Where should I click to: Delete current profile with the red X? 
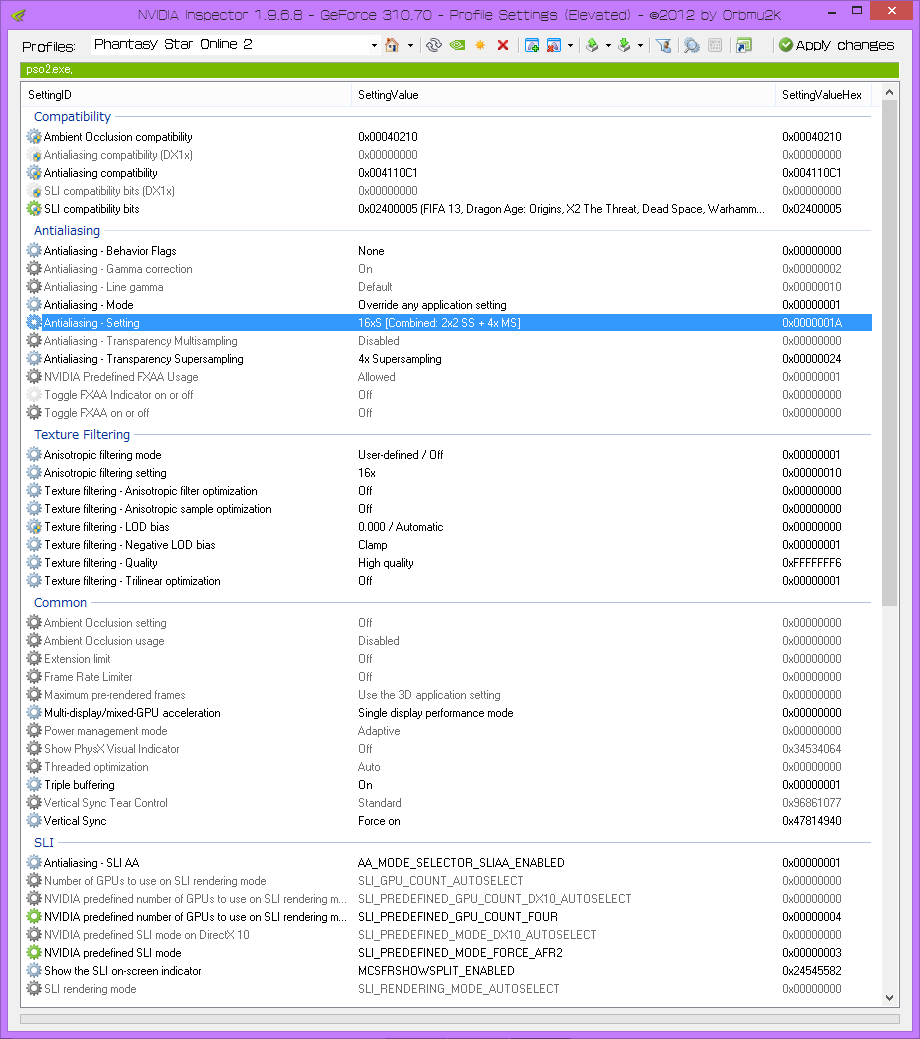pyautogui.click(x=503, y=45)
